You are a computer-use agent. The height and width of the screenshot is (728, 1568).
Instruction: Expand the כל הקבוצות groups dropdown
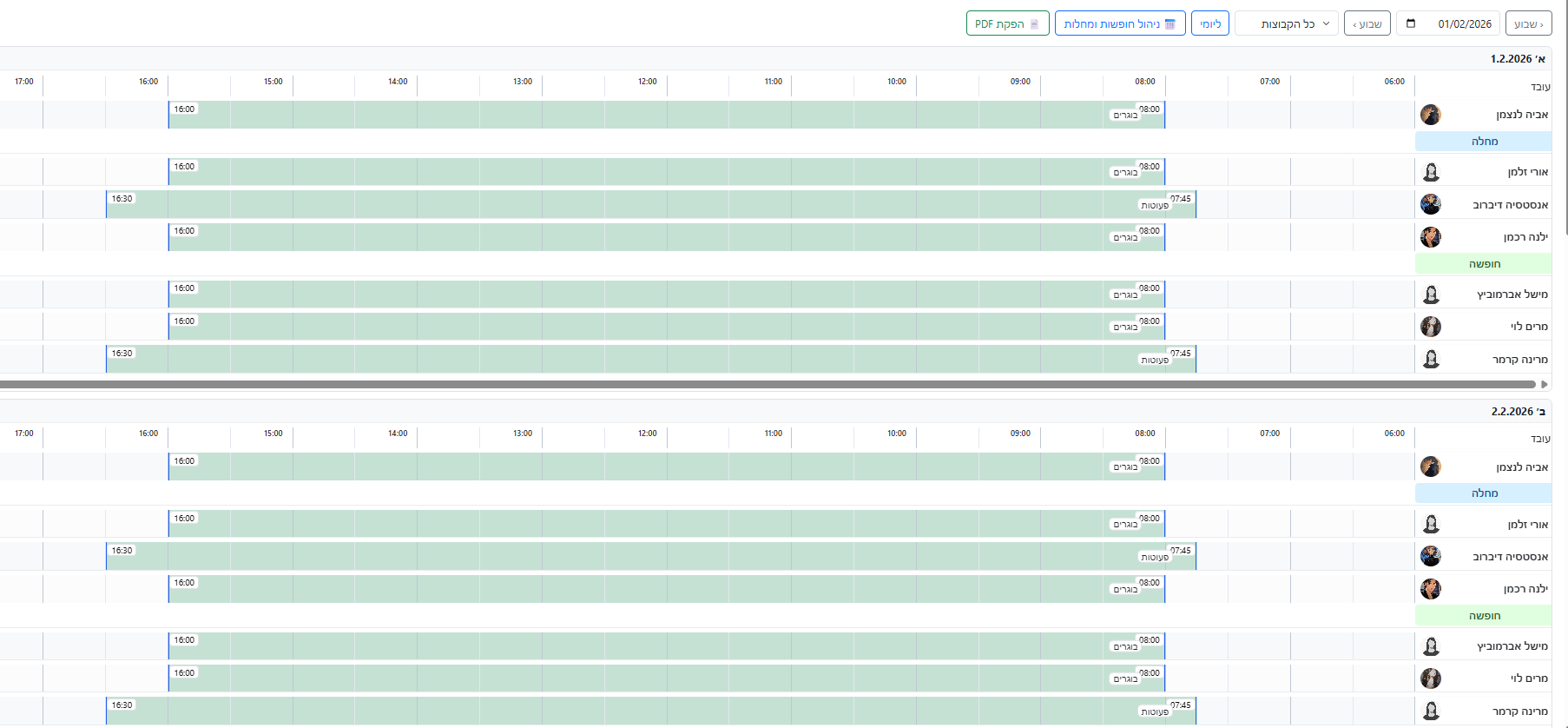(1288, 23)
